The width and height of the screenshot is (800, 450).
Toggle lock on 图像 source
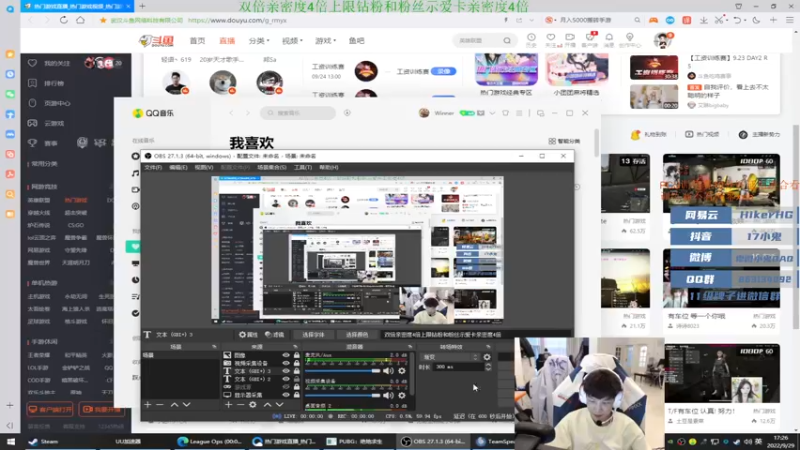(x=296, y=355)
